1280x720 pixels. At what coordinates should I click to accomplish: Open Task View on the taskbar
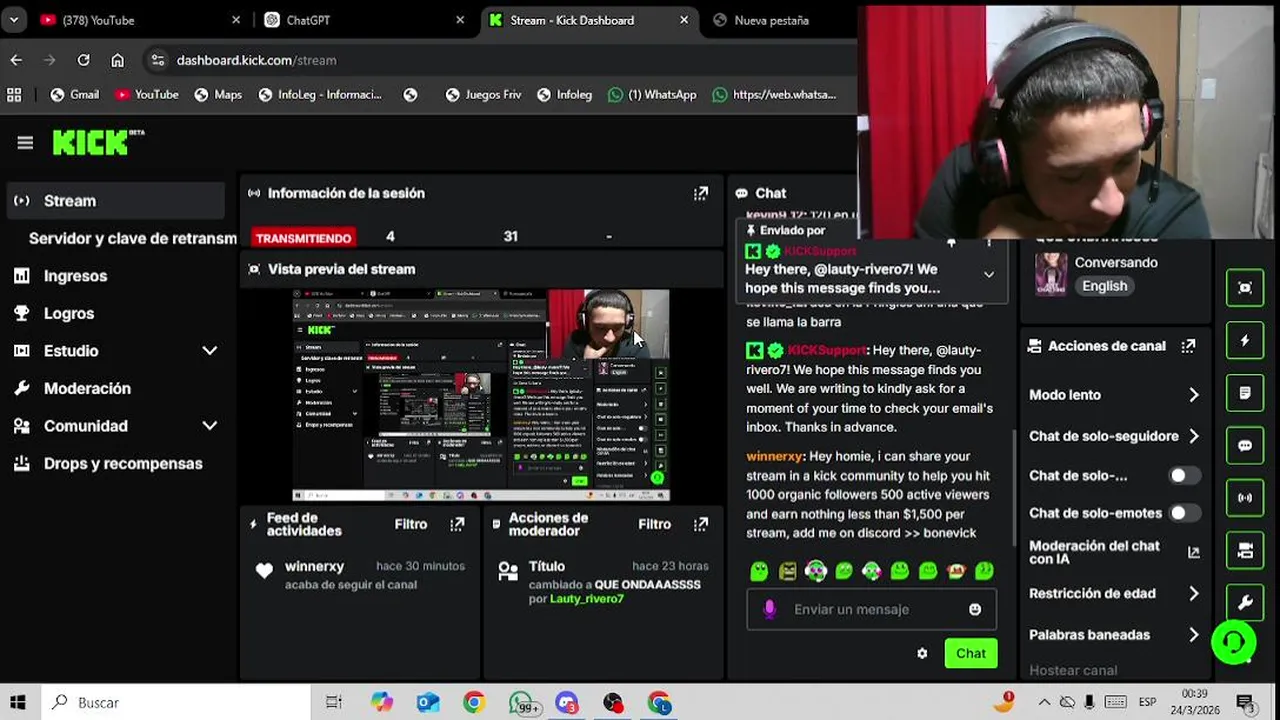tap(334, 703)
